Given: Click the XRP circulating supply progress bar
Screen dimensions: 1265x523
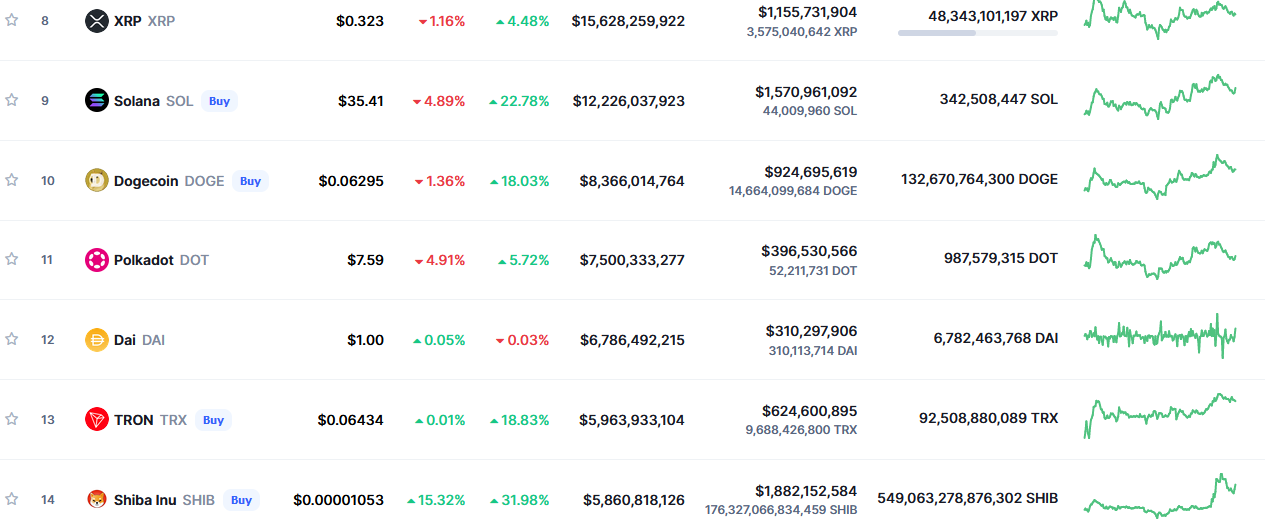Looking at the screenshot, I should point(977,33).
